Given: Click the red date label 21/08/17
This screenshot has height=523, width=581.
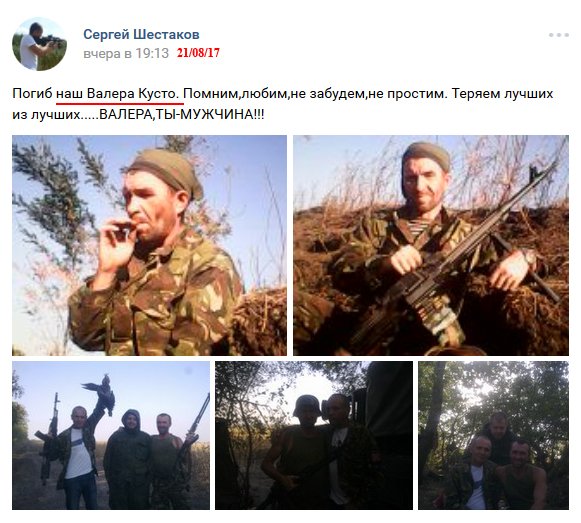Looking at the screenshot, I should click(x=198, y=53).
